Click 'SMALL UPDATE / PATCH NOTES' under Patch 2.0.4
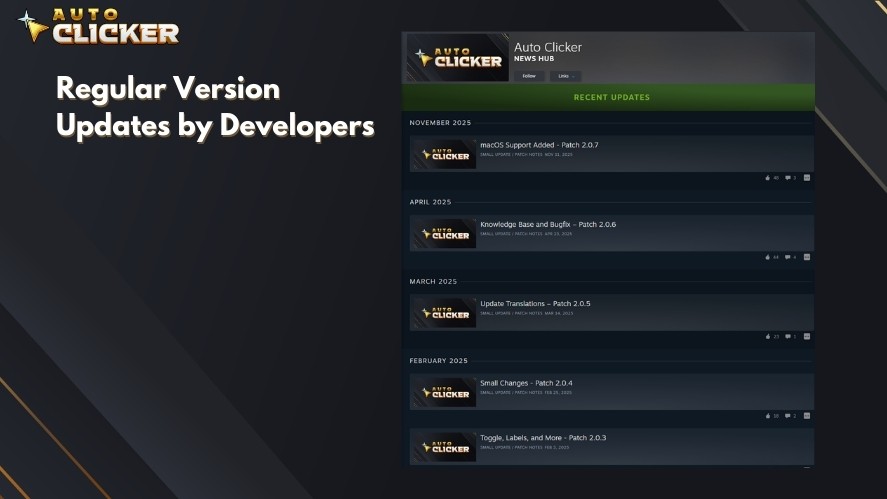This screenshot has width=887, height=499. (511, 392)
